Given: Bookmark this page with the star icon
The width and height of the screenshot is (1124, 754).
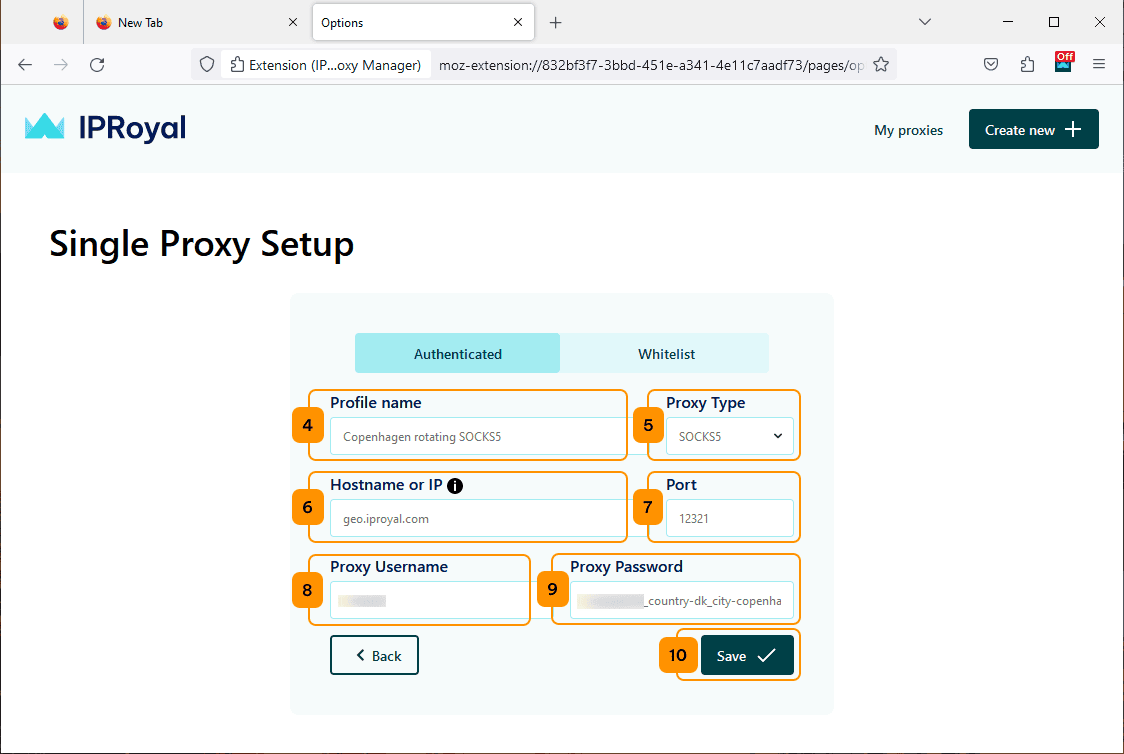Looking at the screenshot, I should pyautogui.click(x=881, y=65).
